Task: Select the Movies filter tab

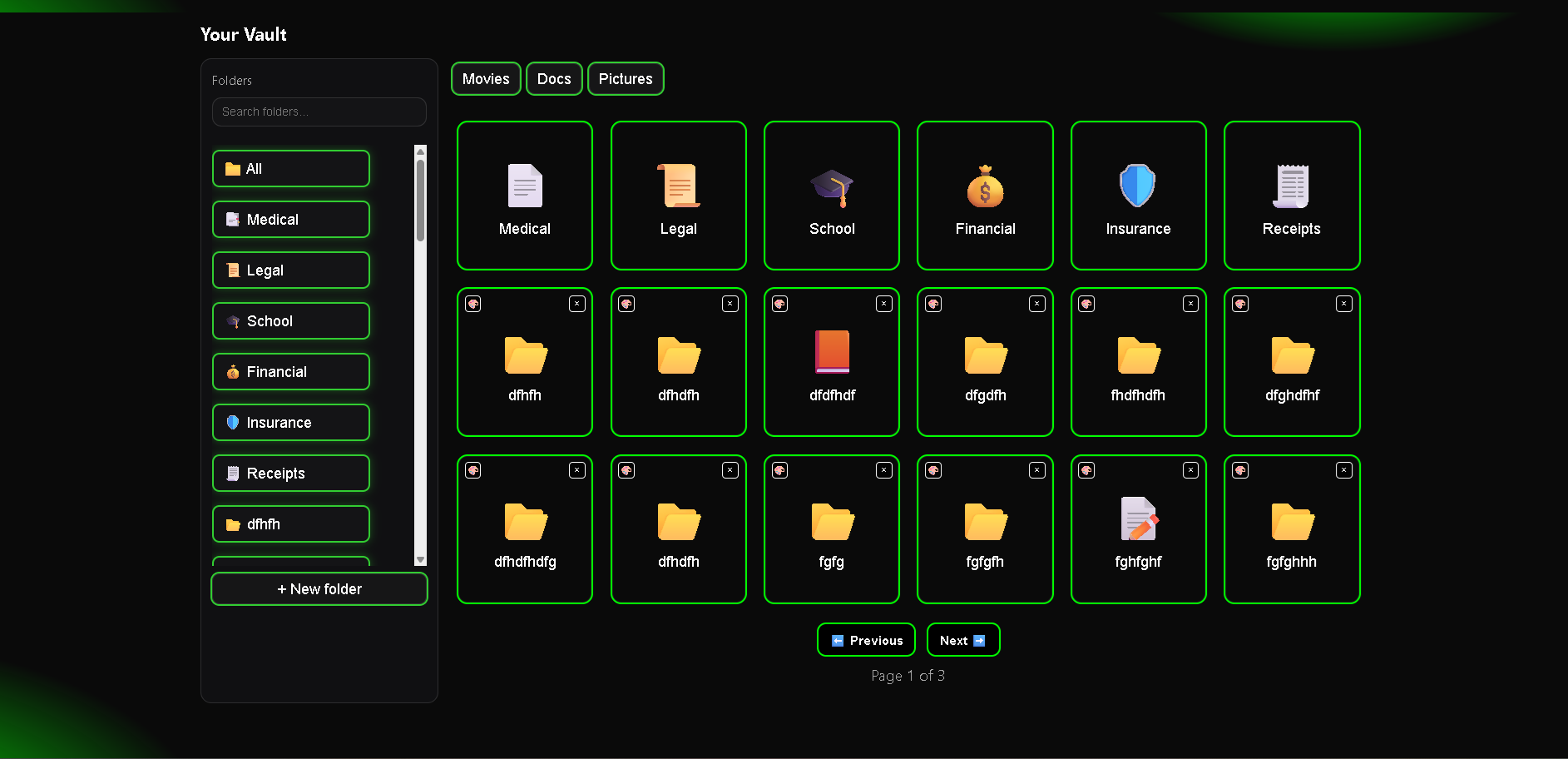Action: coord(486,78)
